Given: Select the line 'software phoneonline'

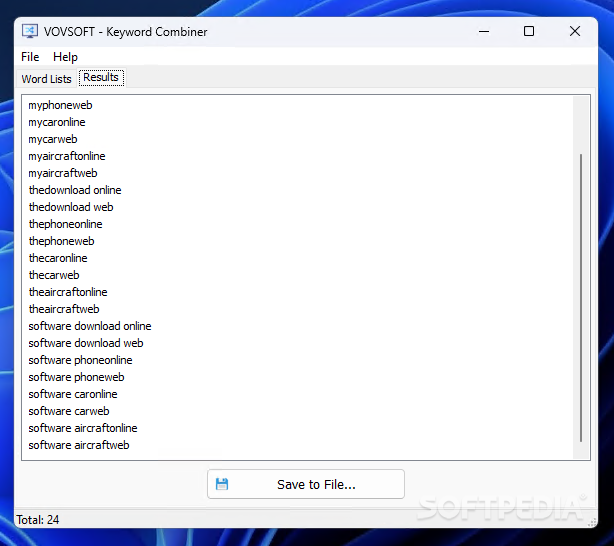Looking at the screenshot, I should 80,360.
